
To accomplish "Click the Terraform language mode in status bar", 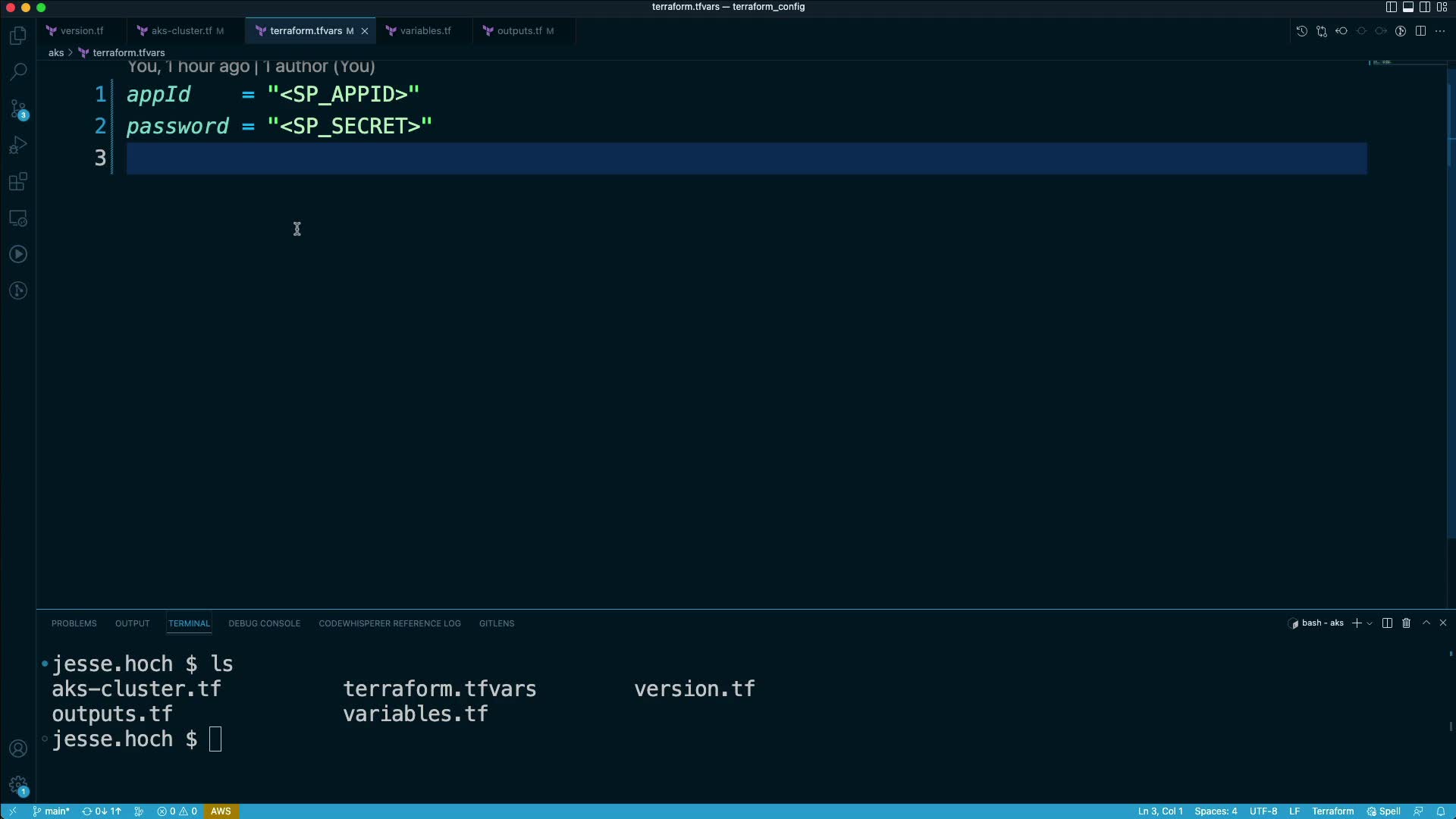I will [1332, 811].
